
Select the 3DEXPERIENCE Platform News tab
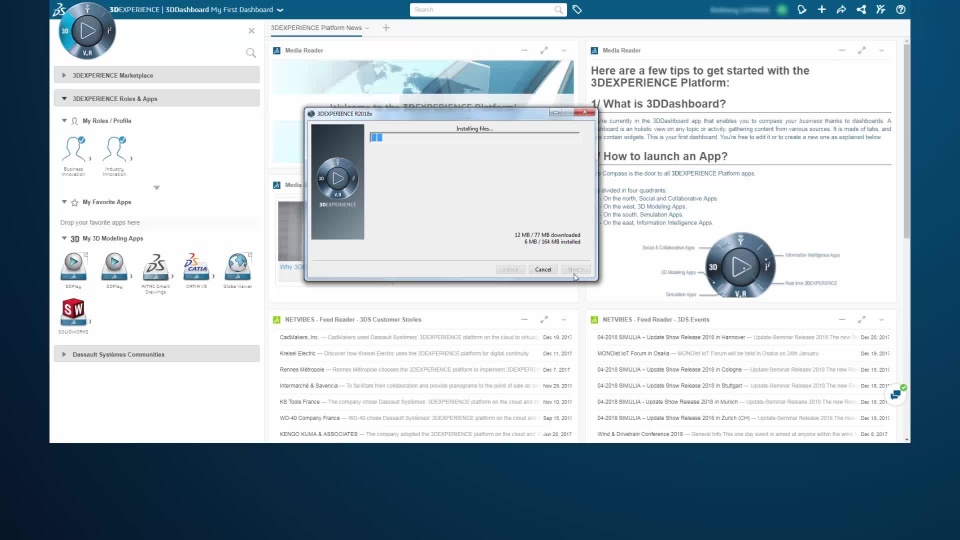[317, 28]
